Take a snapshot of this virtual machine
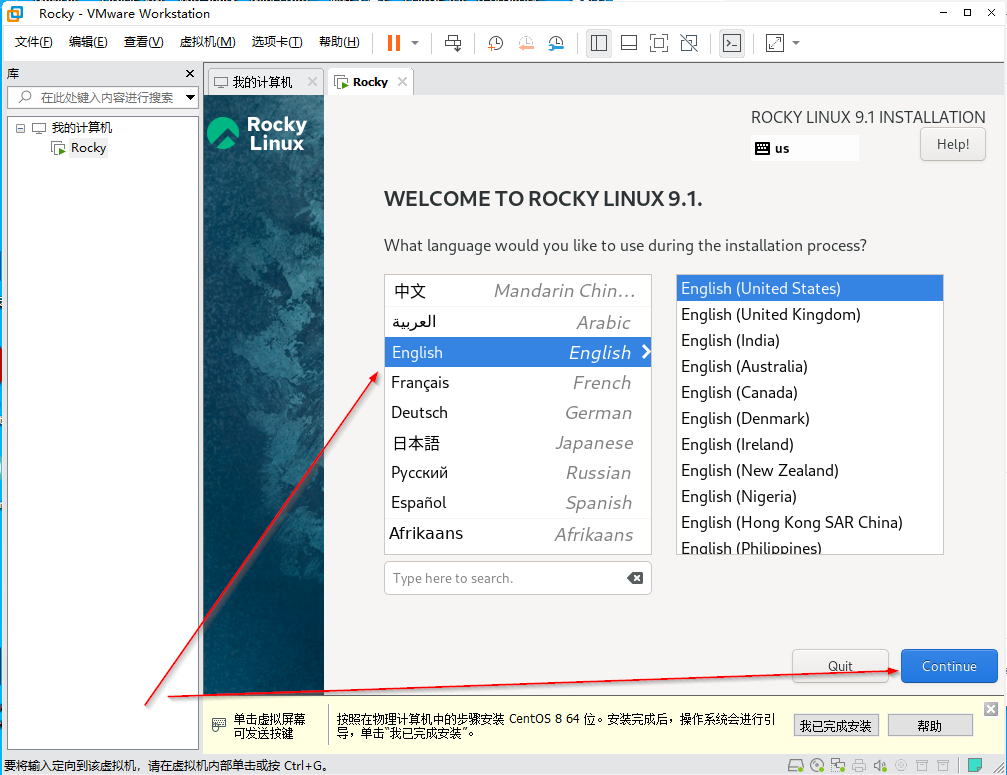This screenshot has width=1007, height=775. point(495,43)
